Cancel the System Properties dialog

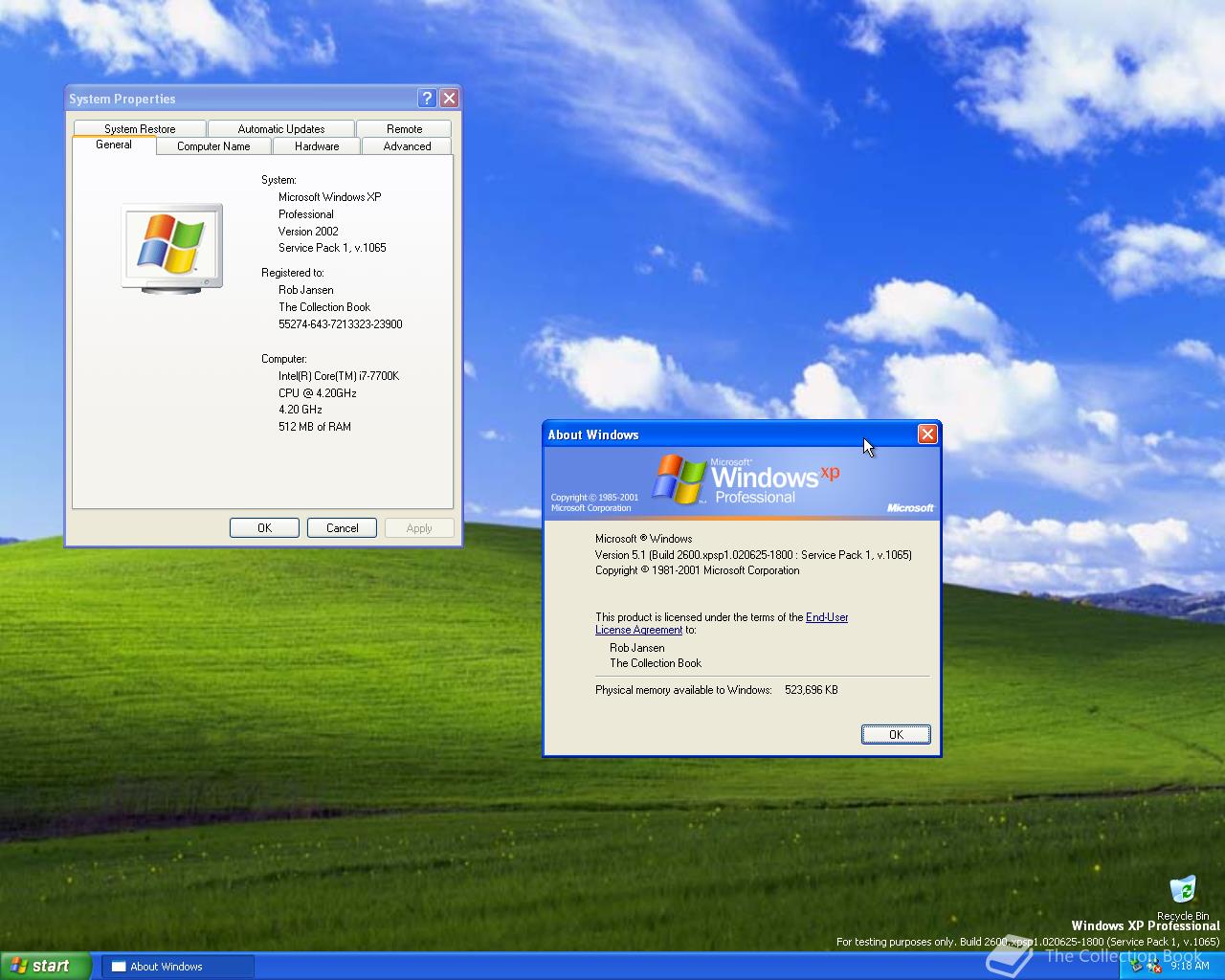342,528
